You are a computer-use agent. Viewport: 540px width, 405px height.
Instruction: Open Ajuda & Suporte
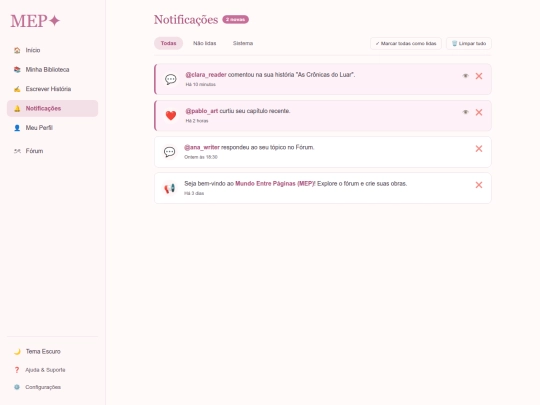[x=52, y=370]
